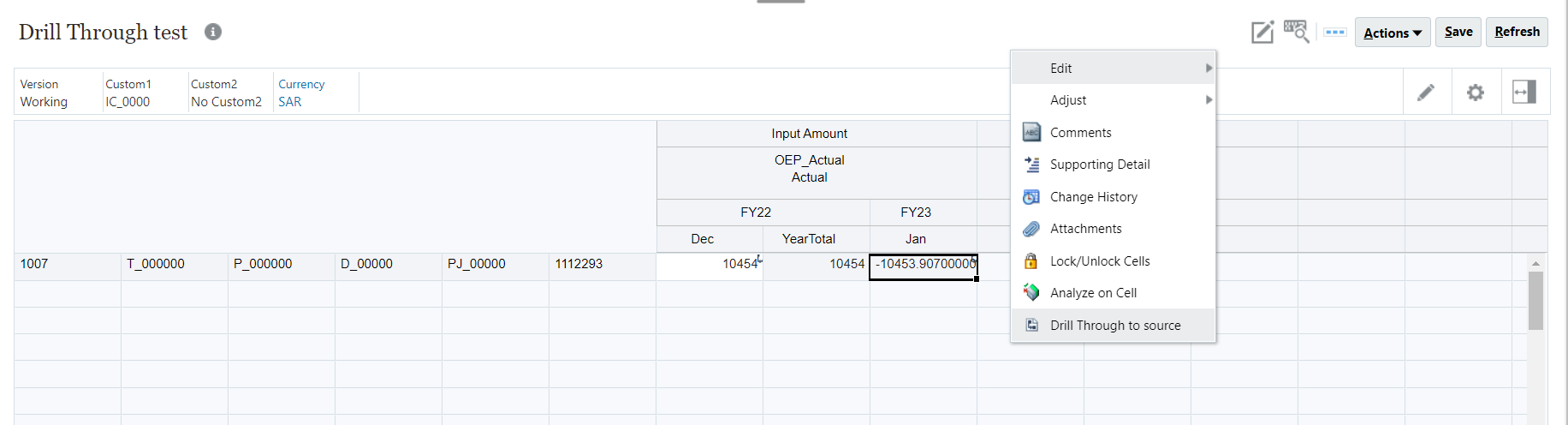The width and height of the screenshot is (1568, 425).
Task: Choose Drill Through to source
Action: 1115,326
